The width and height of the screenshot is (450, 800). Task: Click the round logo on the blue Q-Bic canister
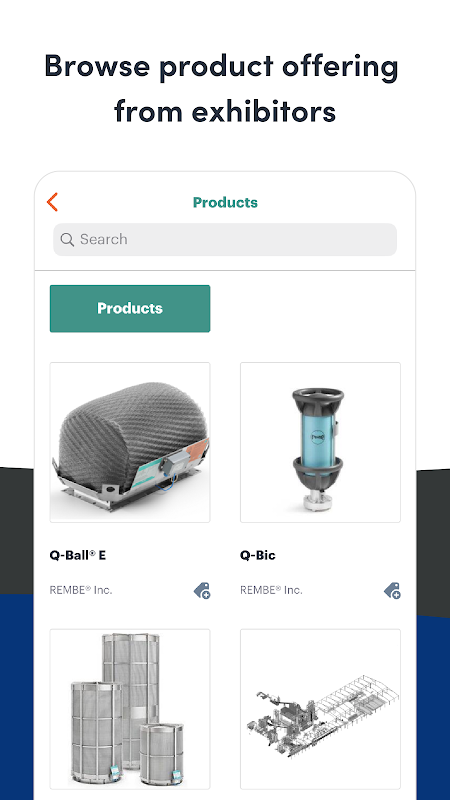[318, 436]
